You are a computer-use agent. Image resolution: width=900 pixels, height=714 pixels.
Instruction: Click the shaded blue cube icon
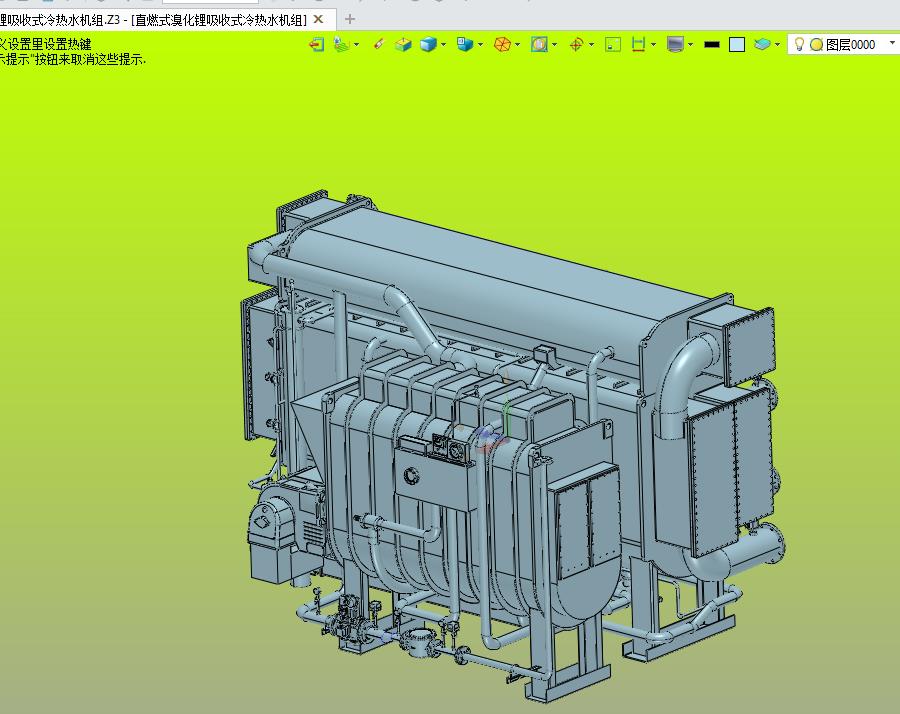tap(428, 44)
